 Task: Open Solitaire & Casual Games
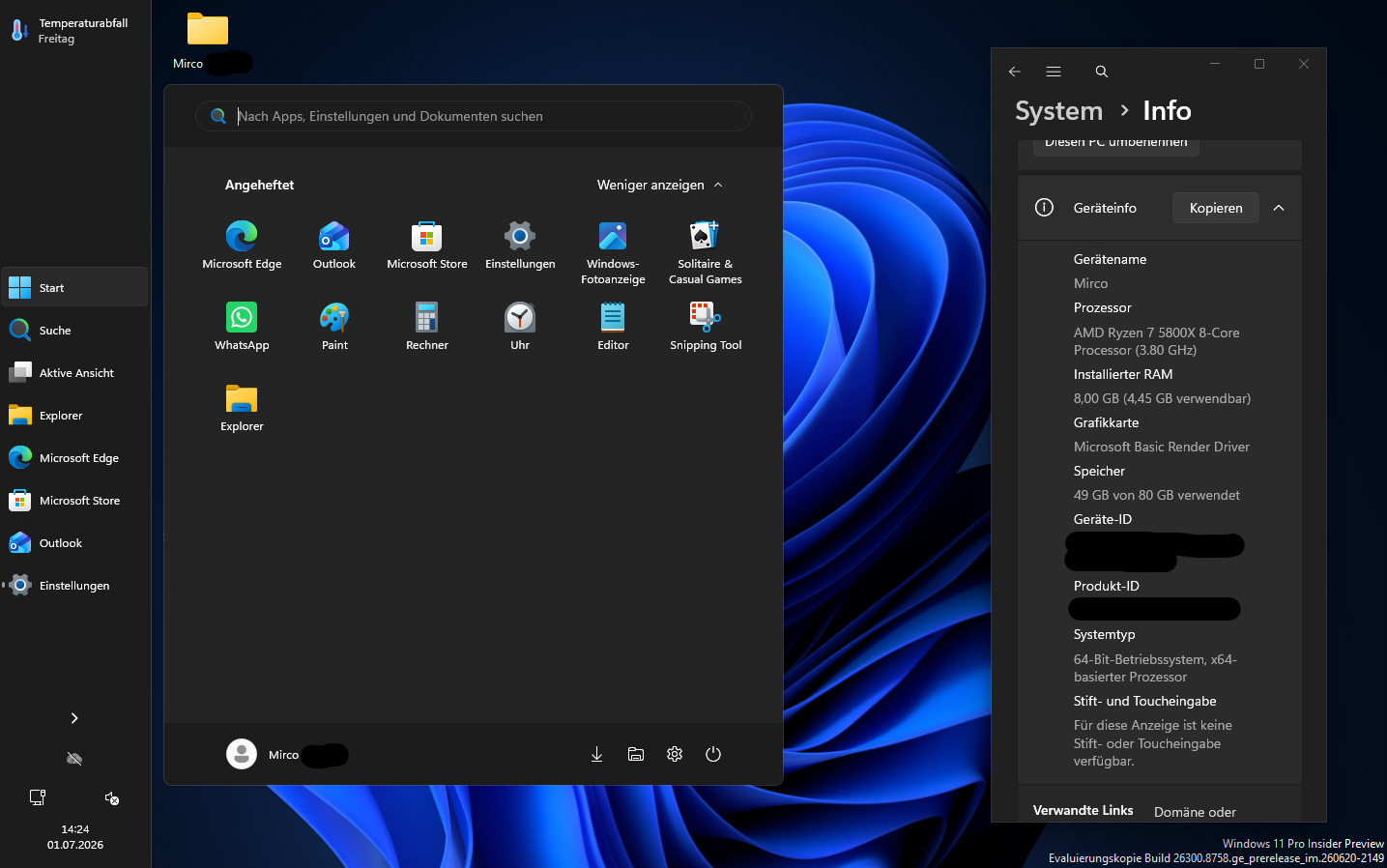click(x=706, y=252)
